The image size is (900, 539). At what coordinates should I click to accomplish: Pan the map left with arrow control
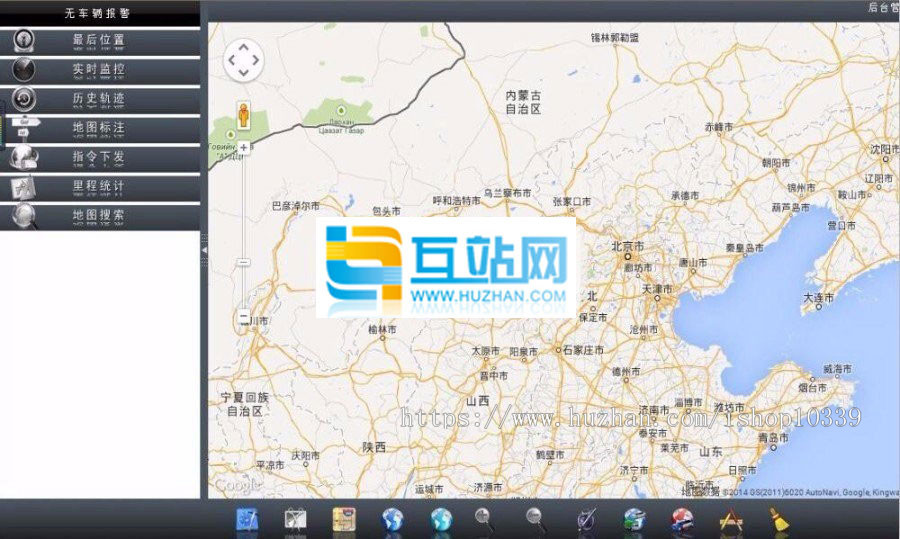pyautogui.click(x=231, y=60)
